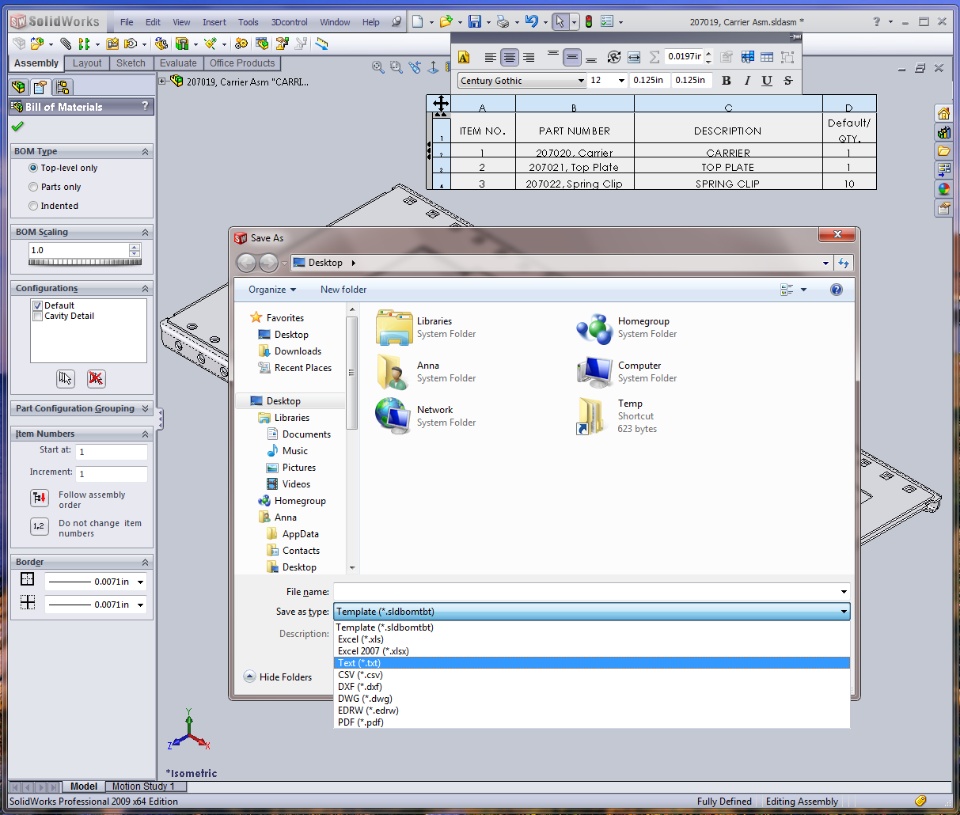
Task: Toggle Strikethrough in table formatting toolbar
Action: (788, 80)
